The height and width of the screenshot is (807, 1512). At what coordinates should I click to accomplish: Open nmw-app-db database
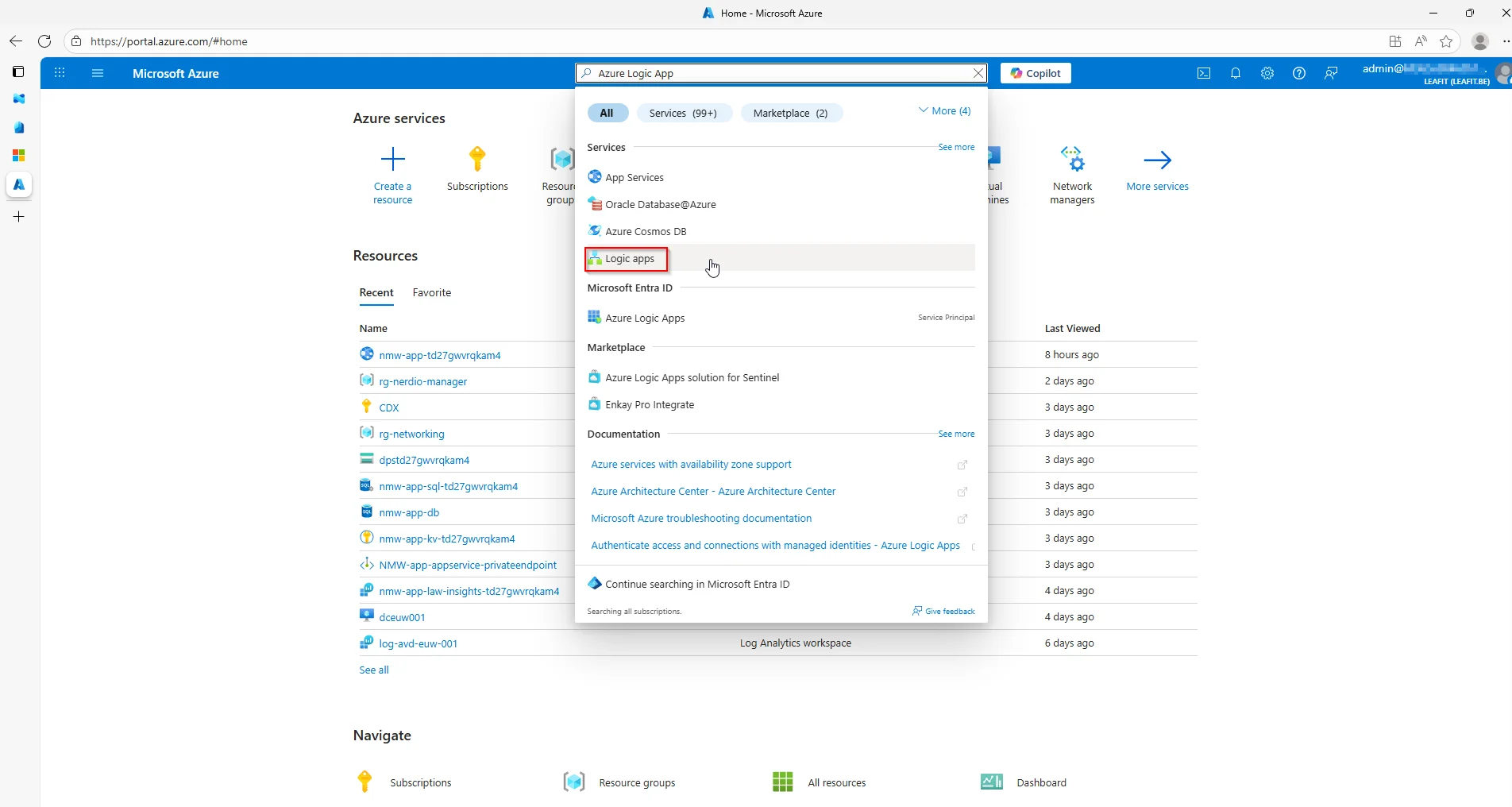click(409, 512)
